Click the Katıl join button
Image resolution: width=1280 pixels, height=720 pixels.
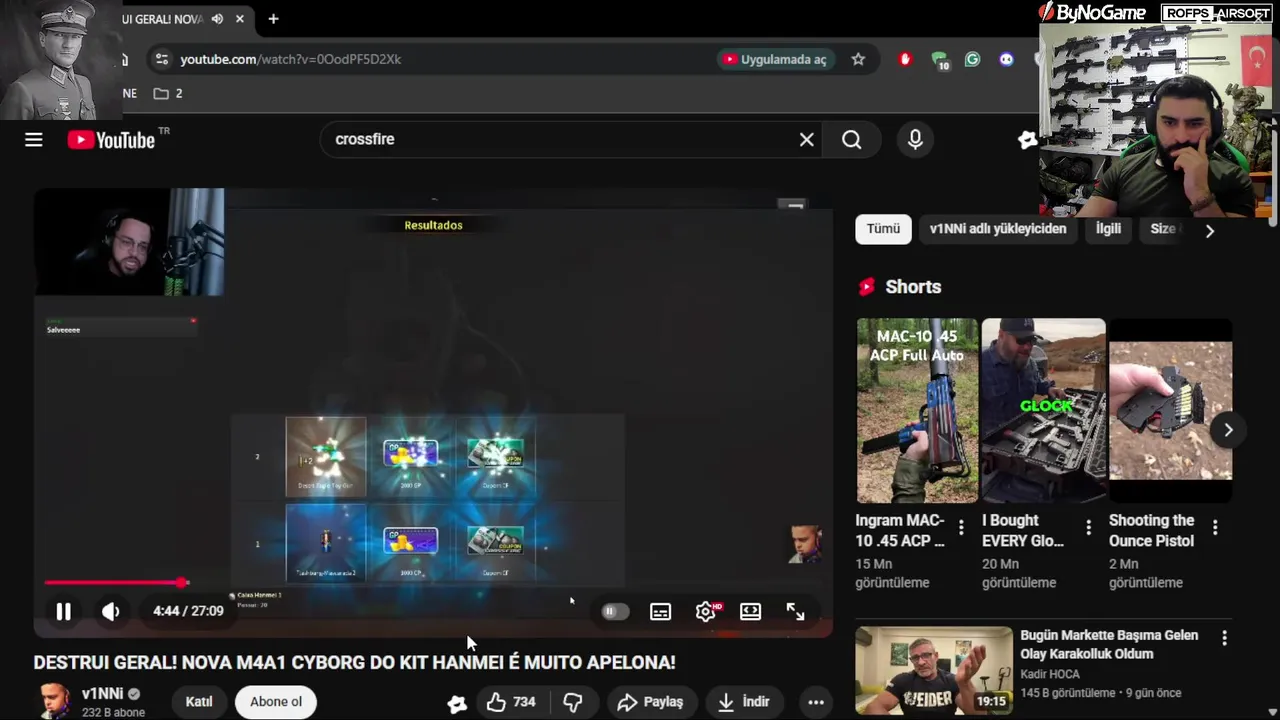click(199, 702)
